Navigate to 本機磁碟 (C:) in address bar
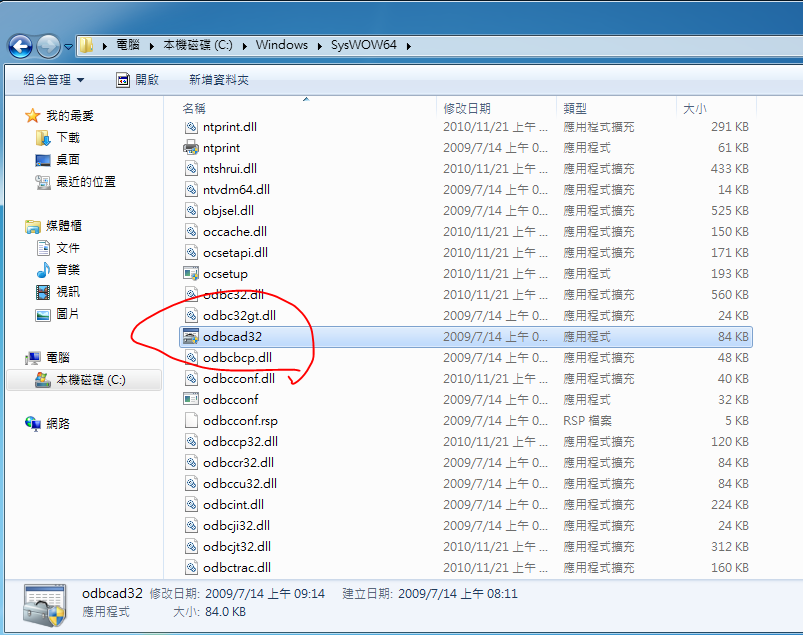 point(198,45)
